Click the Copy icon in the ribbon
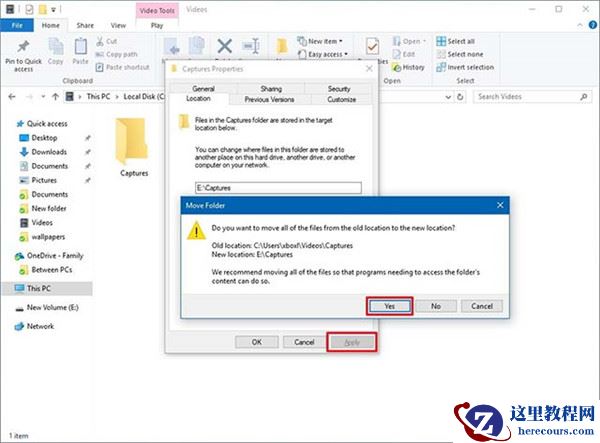Viewport: 600px width, 443px height. (x=55, y=47)
